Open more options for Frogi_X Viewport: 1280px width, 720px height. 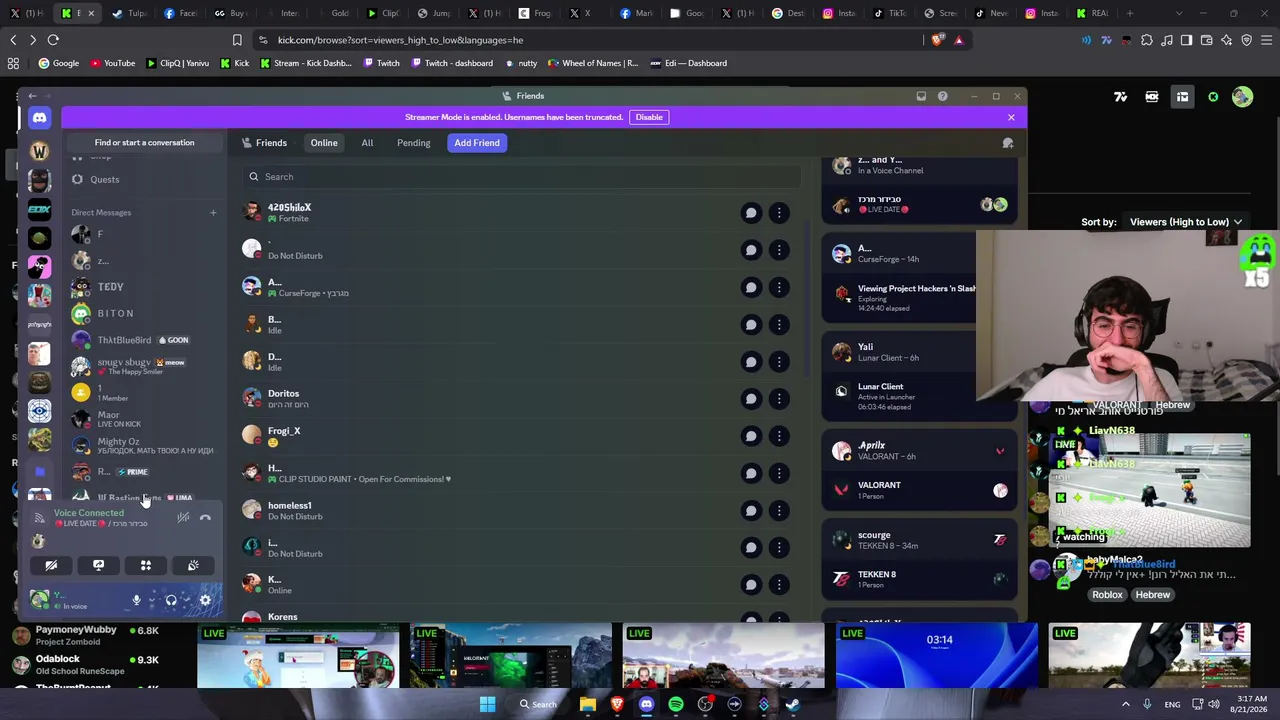(779, 436)
